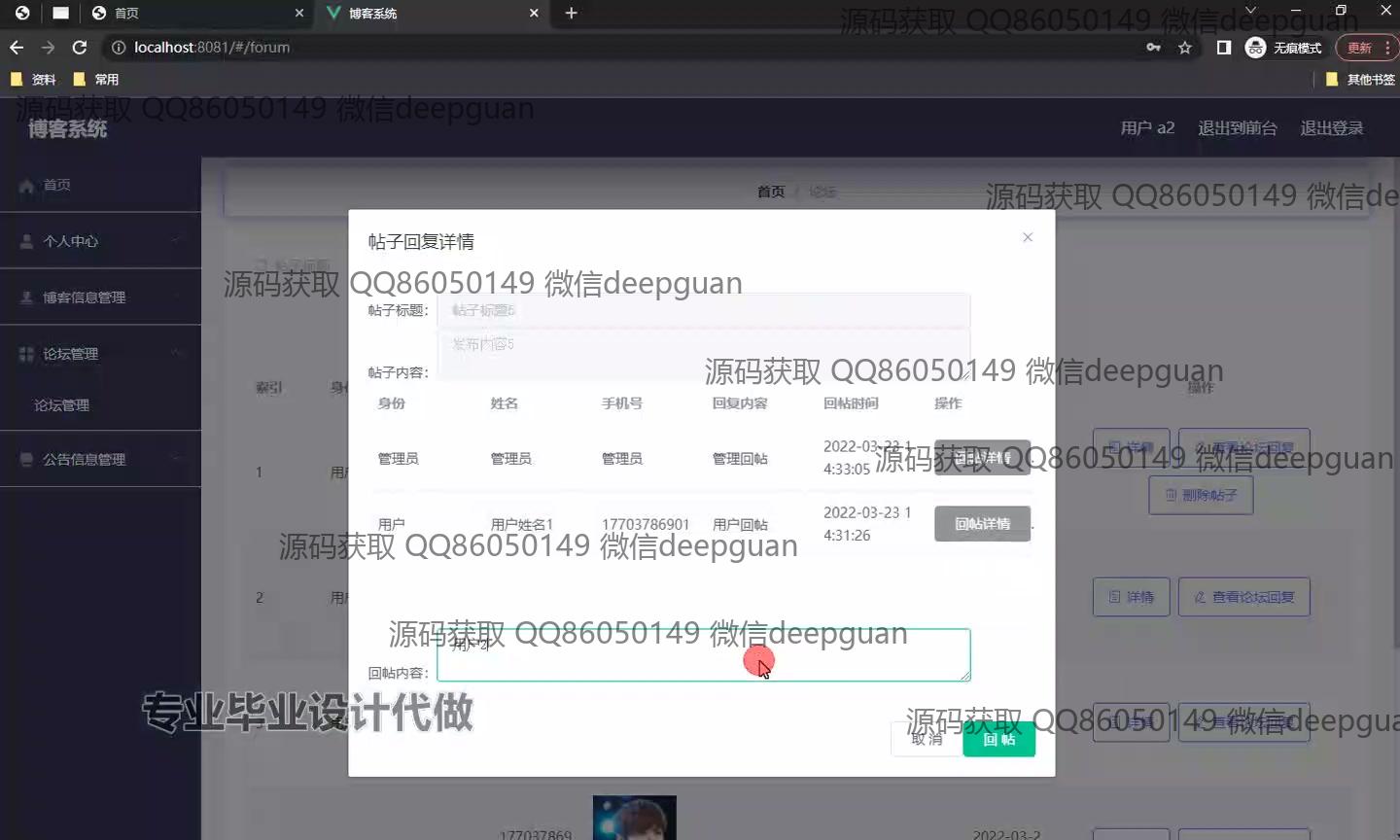Open saved passwords key icon

click(x=1153, y=48)
